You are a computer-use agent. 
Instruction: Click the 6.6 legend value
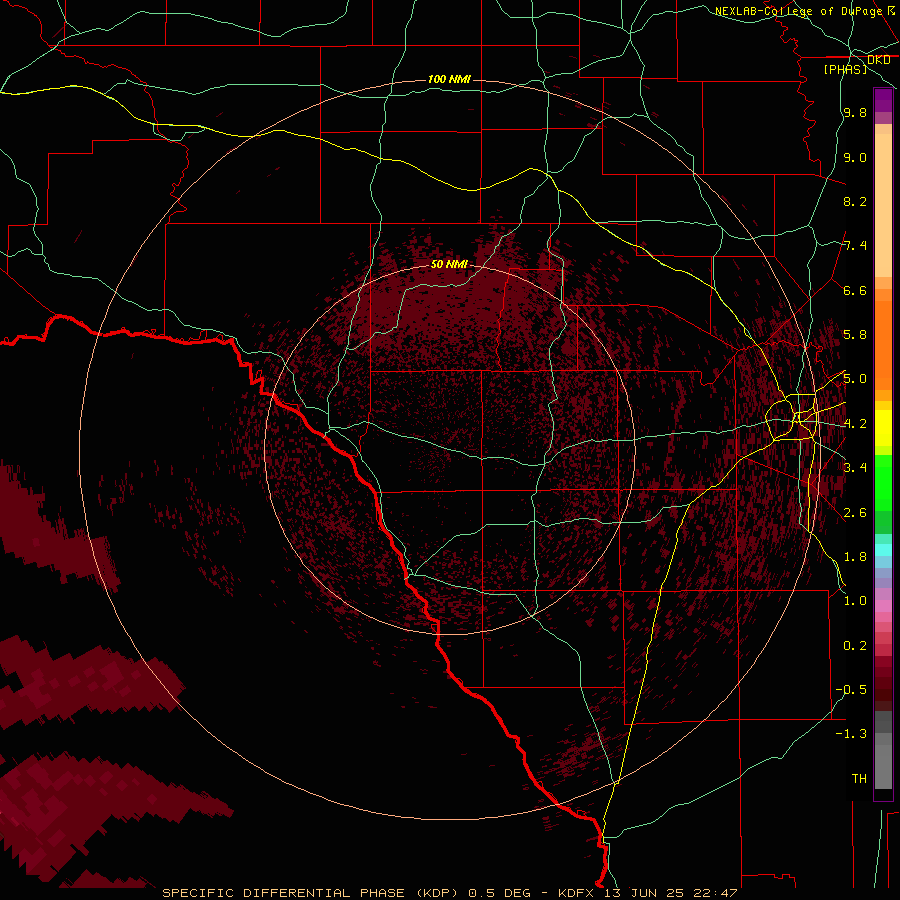pyautogui.click(x=855, y=290)
